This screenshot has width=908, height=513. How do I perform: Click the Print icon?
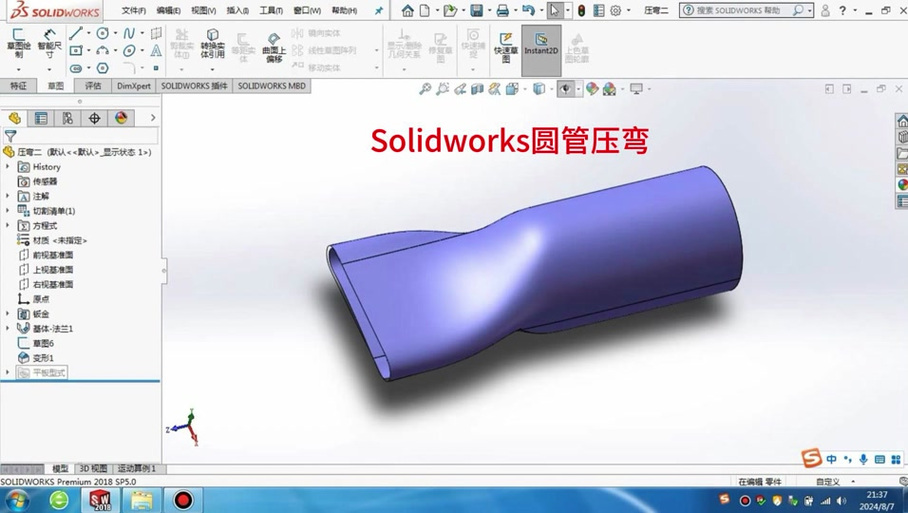(503, 10)
